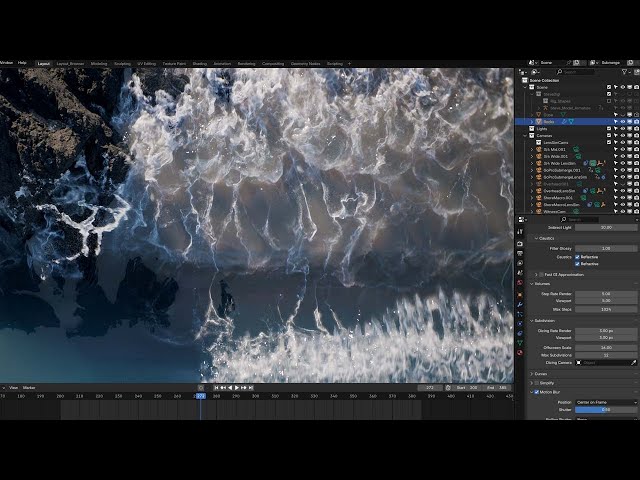Image resolution: width=640 pixels, height=480 pixels.
Task: Jump to the timeline end frame
Action: (x=251, y=387)
